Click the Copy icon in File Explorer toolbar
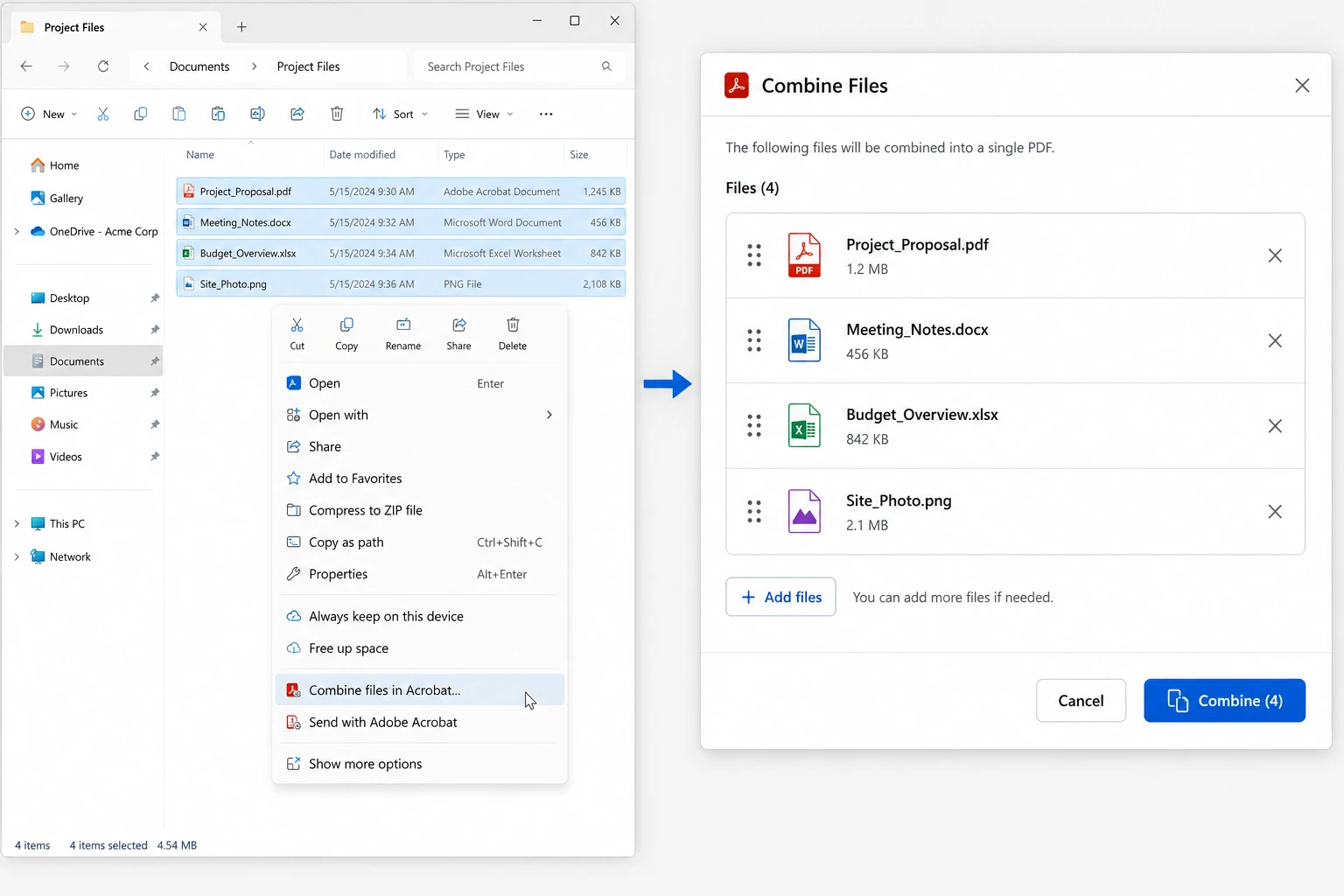Screen dimensions: 1344x896 click(x=140, y=114)
